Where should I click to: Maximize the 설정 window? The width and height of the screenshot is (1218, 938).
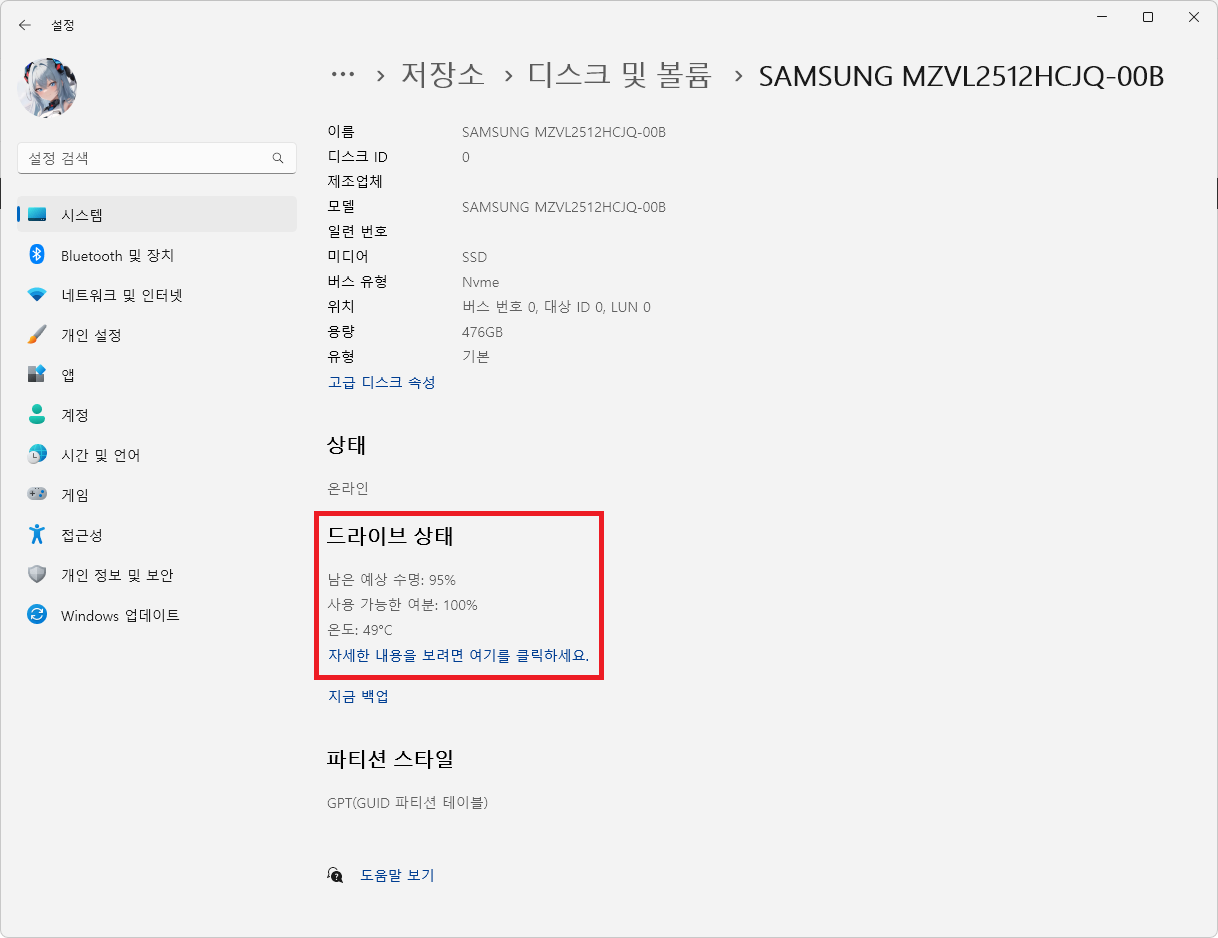point(1148,17)
